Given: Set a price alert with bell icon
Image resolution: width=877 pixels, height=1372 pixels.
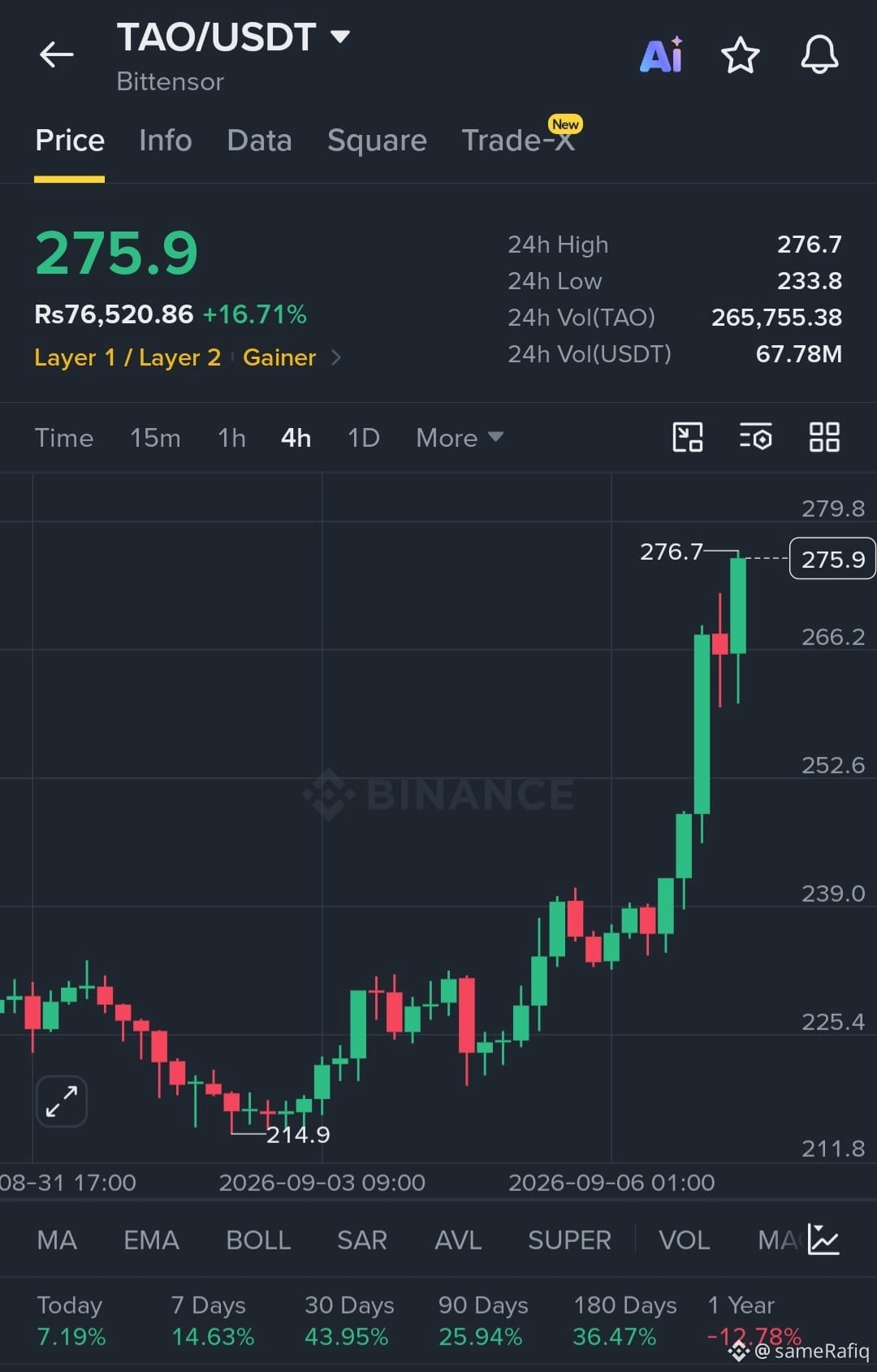Looking at the screenshot, I should pyautogui.click(x=819, y=54).
